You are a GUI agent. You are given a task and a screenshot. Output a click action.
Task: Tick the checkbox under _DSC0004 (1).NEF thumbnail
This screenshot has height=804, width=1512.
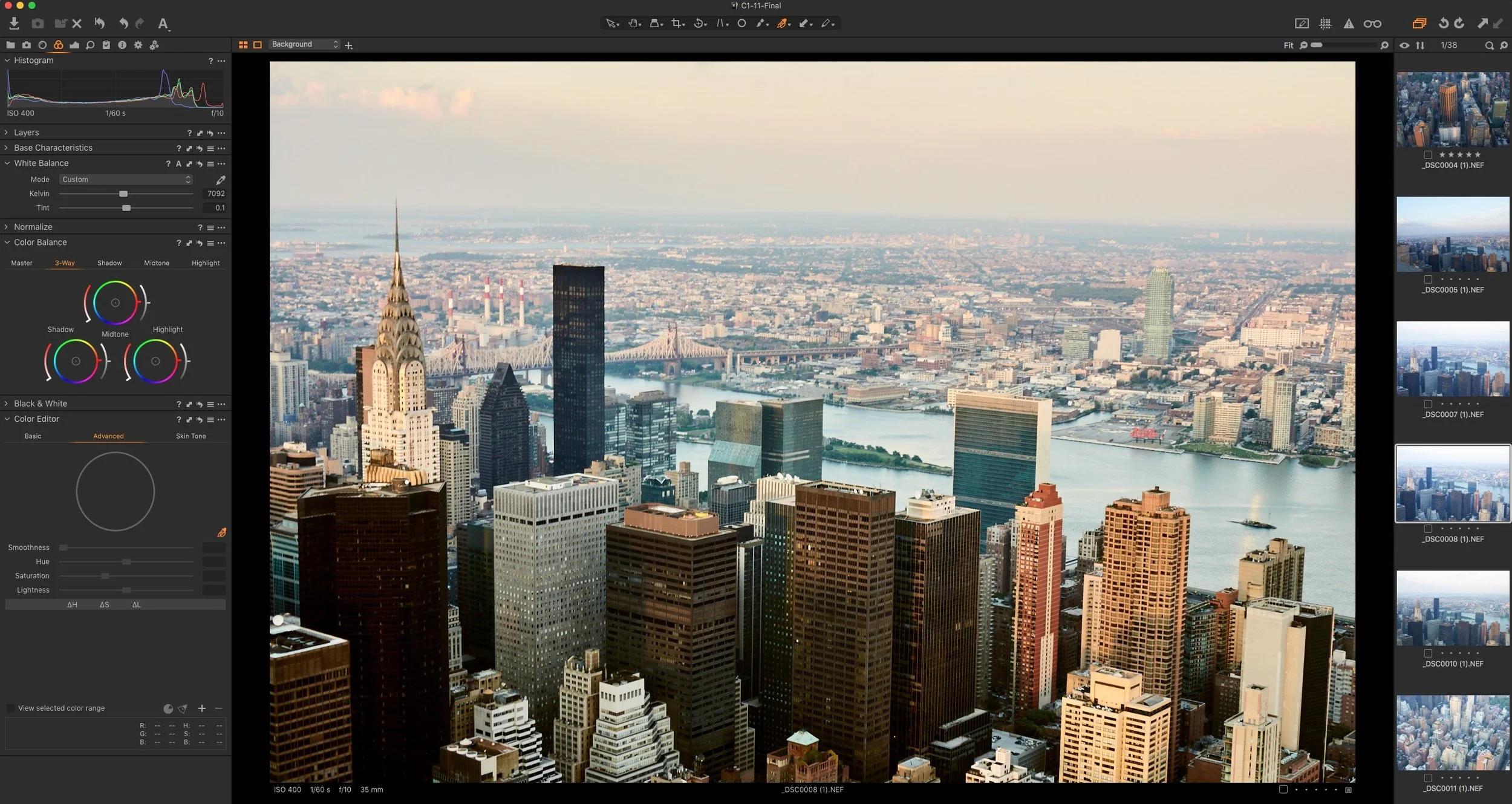1428,155
